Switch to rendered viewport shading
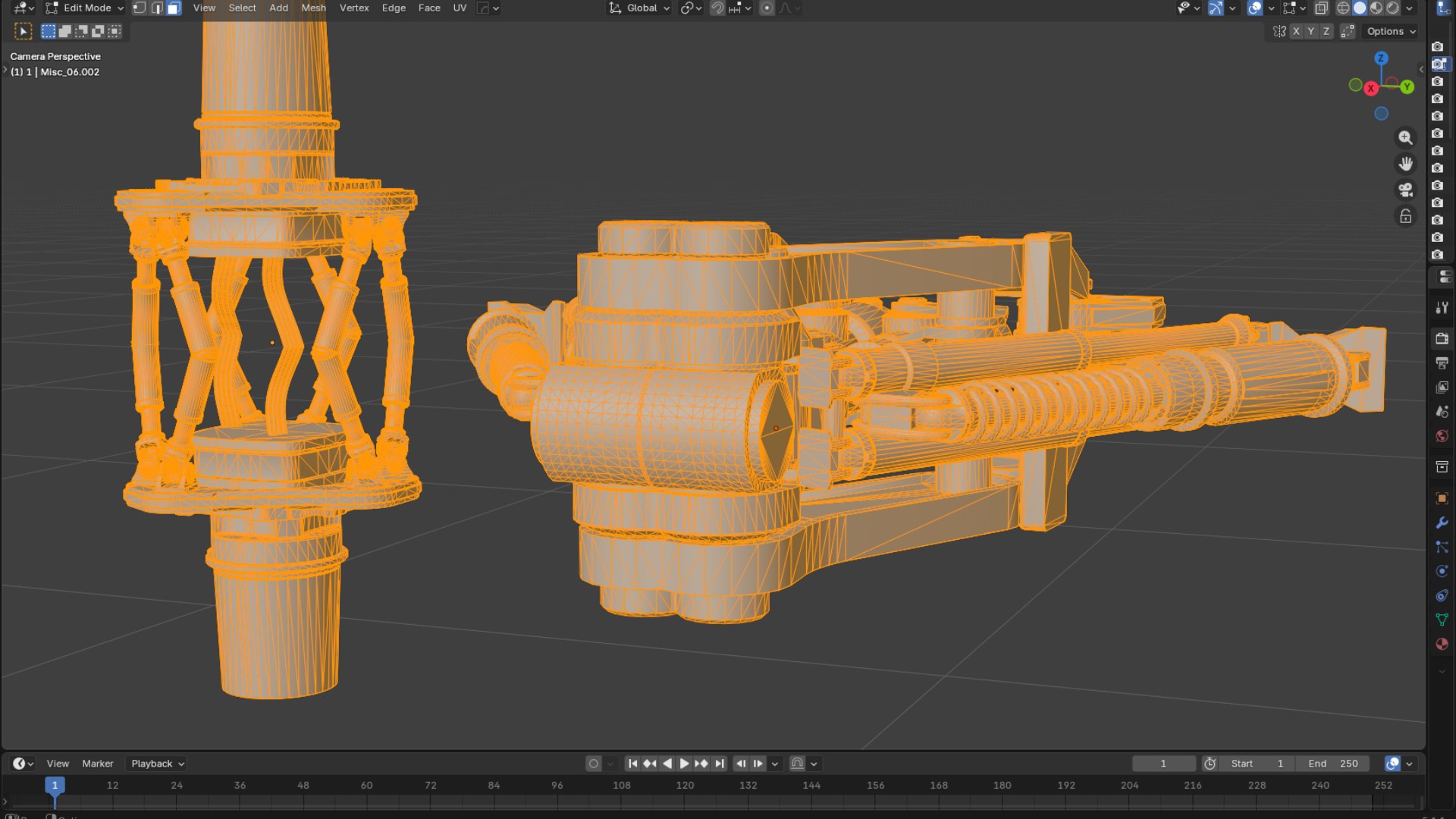 pyautogui.click(x=1393, y=8)
